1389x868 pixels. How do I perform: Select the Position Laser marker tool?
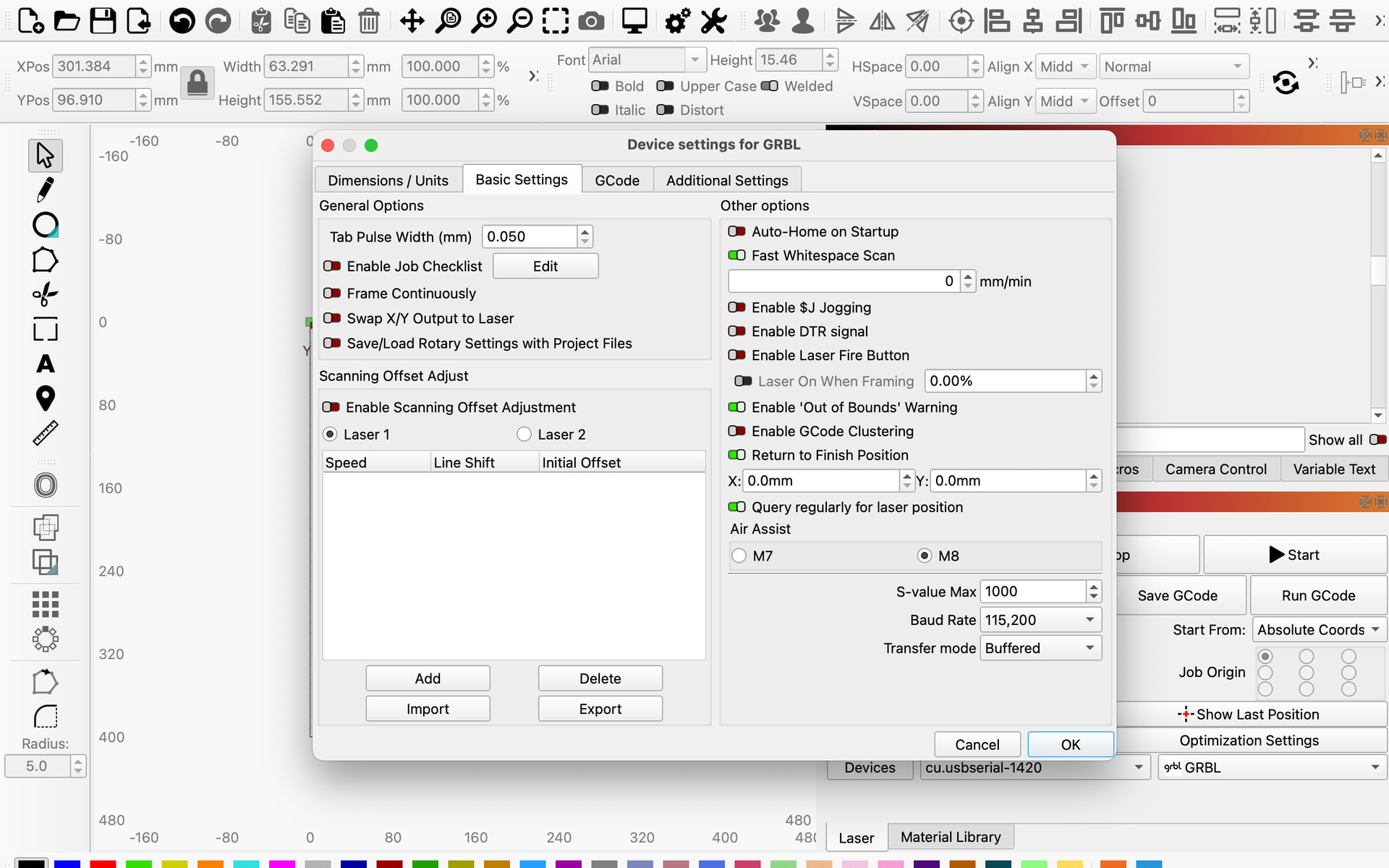[45, 398]
